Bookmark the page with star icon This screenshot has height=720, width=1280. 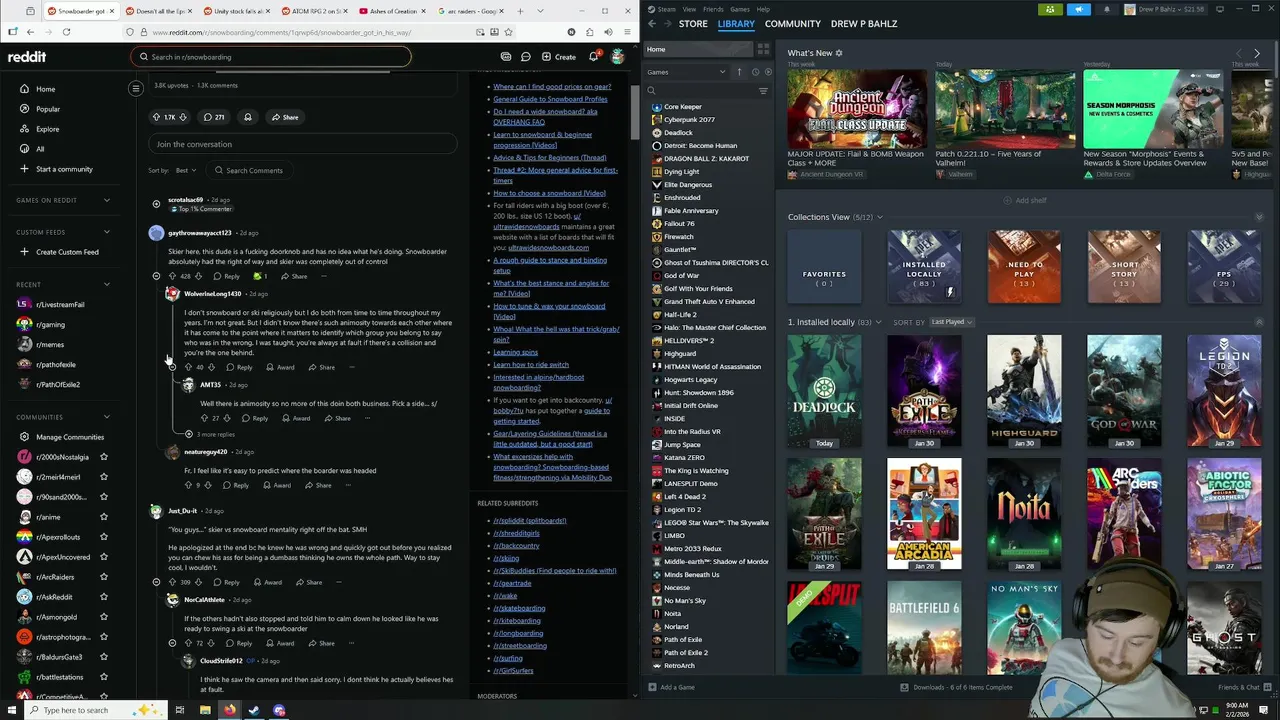click(x=509, y=32)
